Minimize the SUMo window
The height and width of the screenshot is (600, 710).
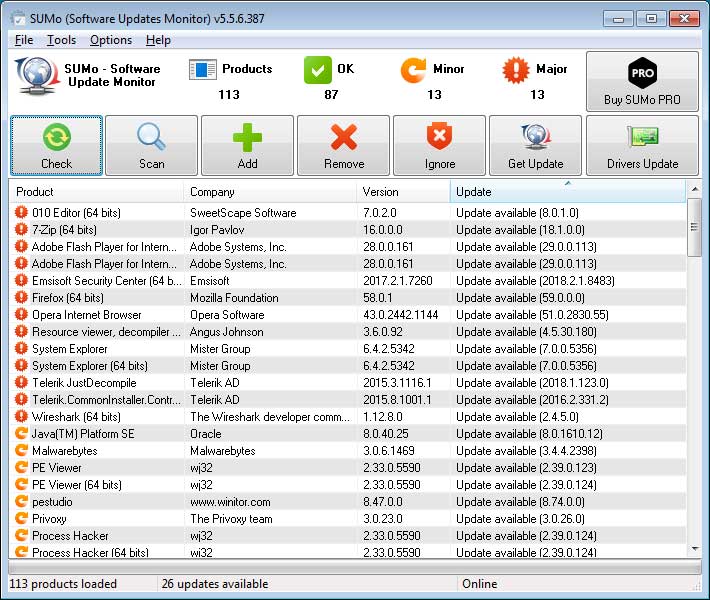coord(618,19)
